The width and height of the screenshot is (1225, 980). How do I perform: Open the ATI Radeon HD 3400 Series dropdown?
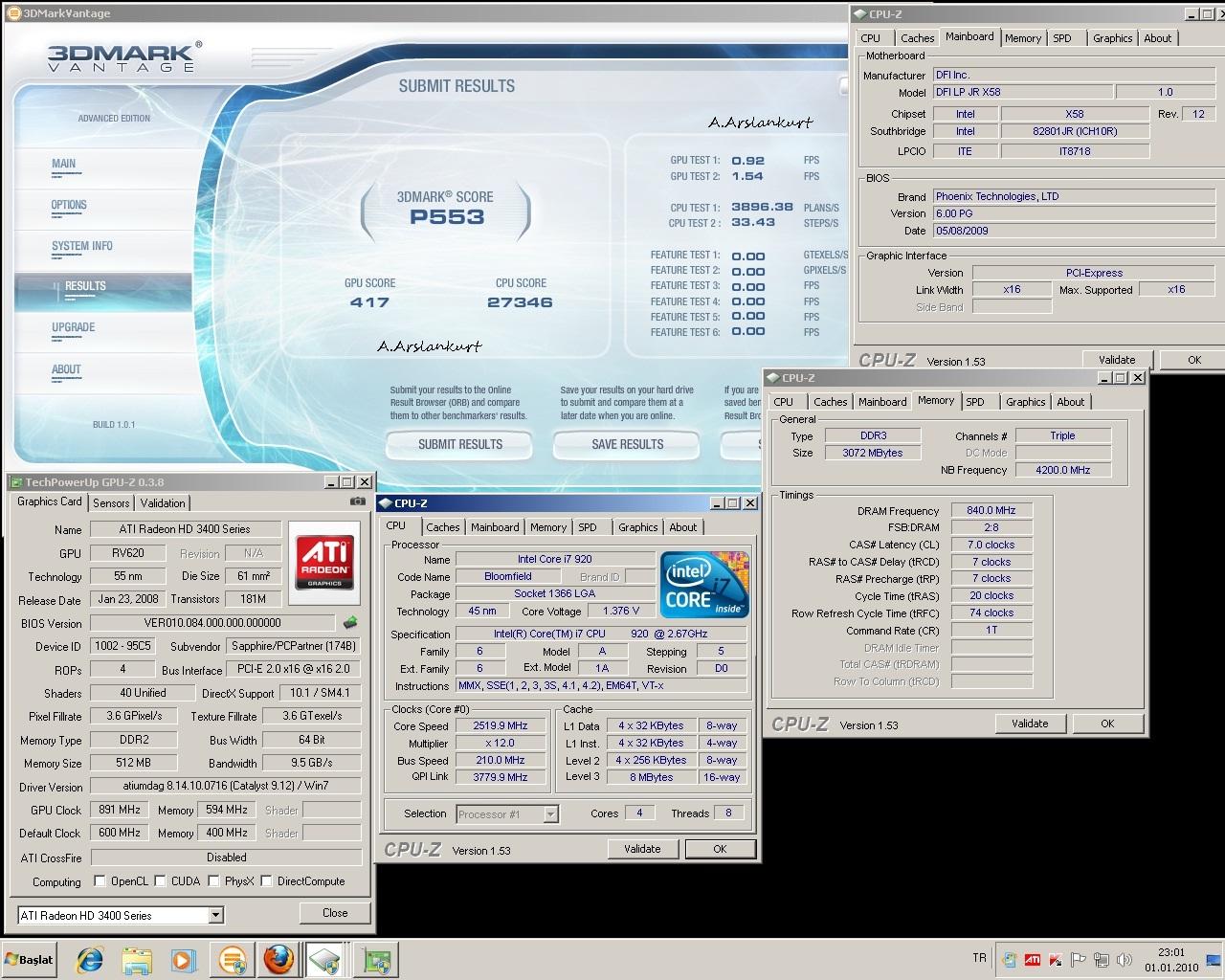(215, 915)
